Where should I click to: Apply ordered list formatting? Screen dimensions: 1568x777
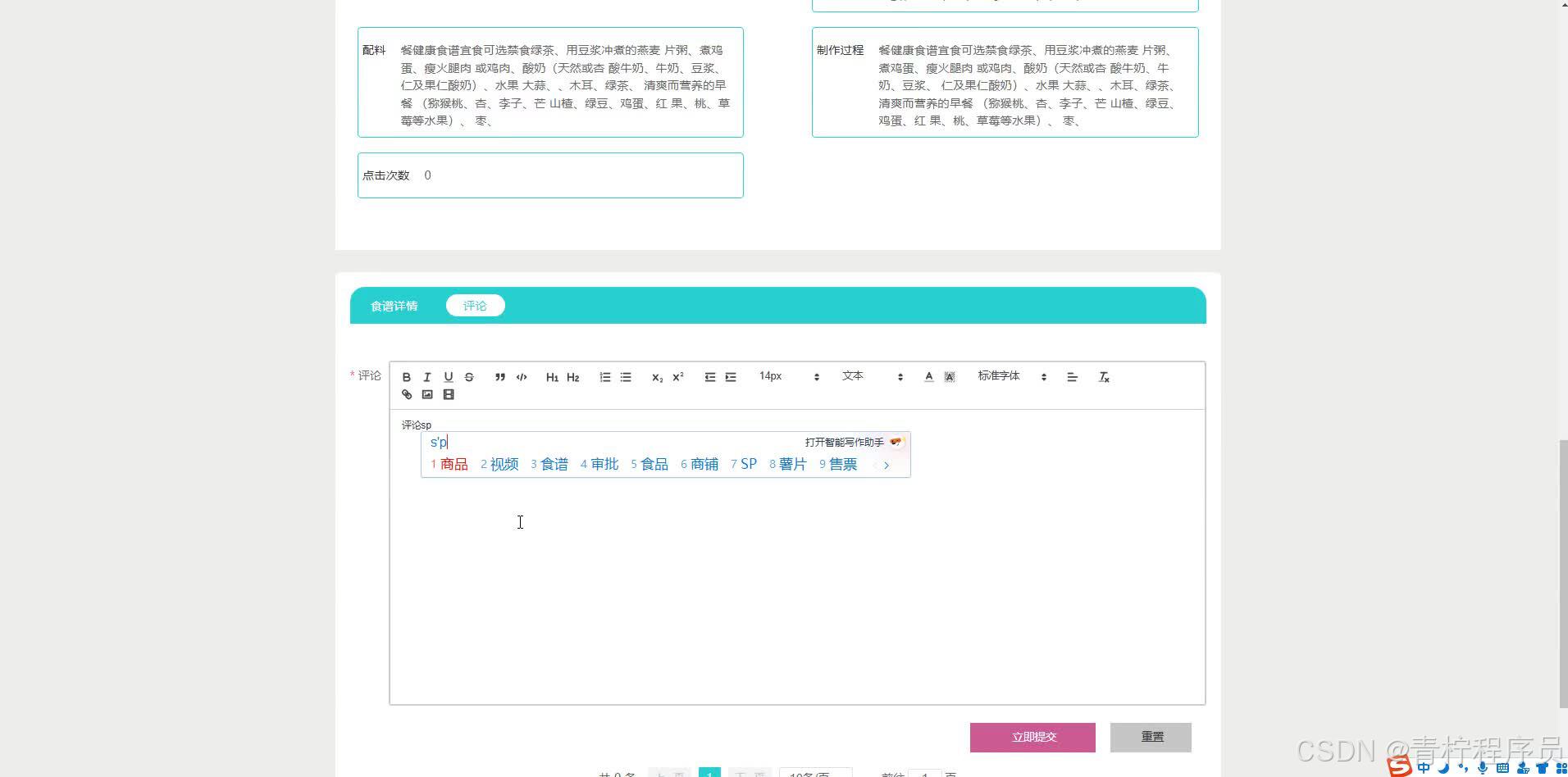[x=605, y=377]
